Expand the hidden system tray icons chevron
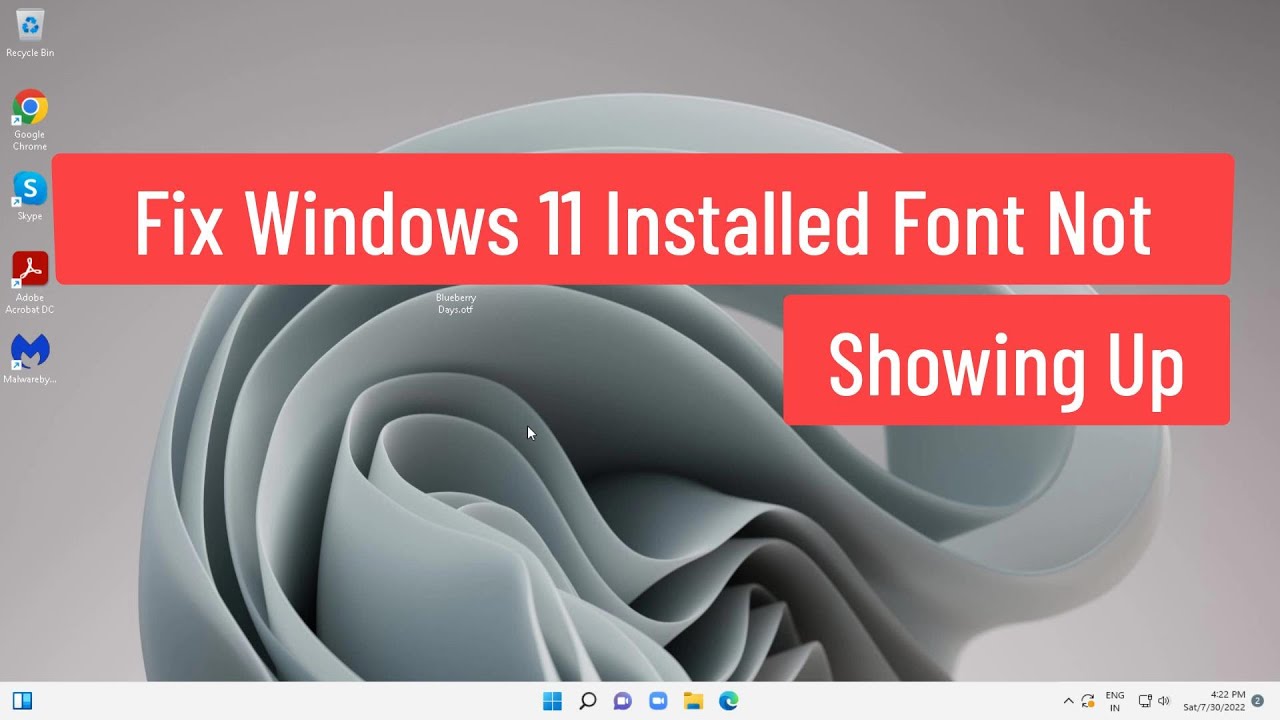1280x720 pixels. 1068,701
